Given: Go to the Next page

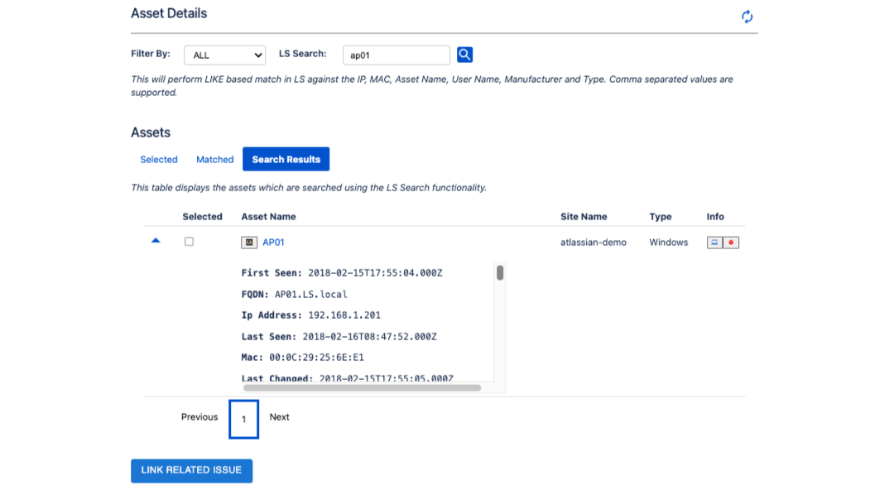Looking at the screenshot, I should click(279, 417).
